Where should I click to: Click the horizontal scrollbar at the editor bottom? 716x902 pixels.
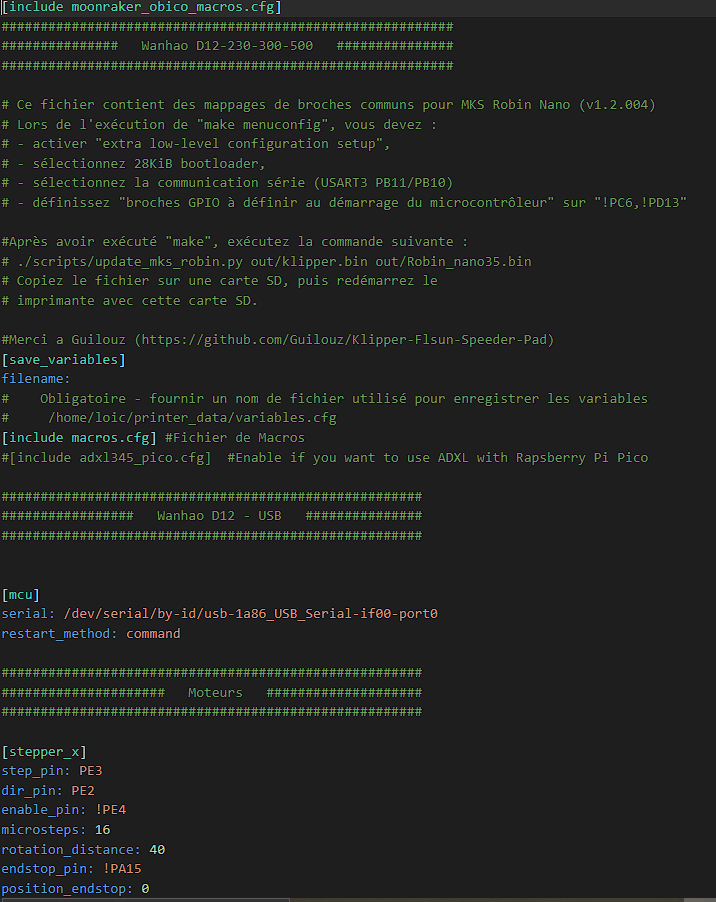pos(358,899)
